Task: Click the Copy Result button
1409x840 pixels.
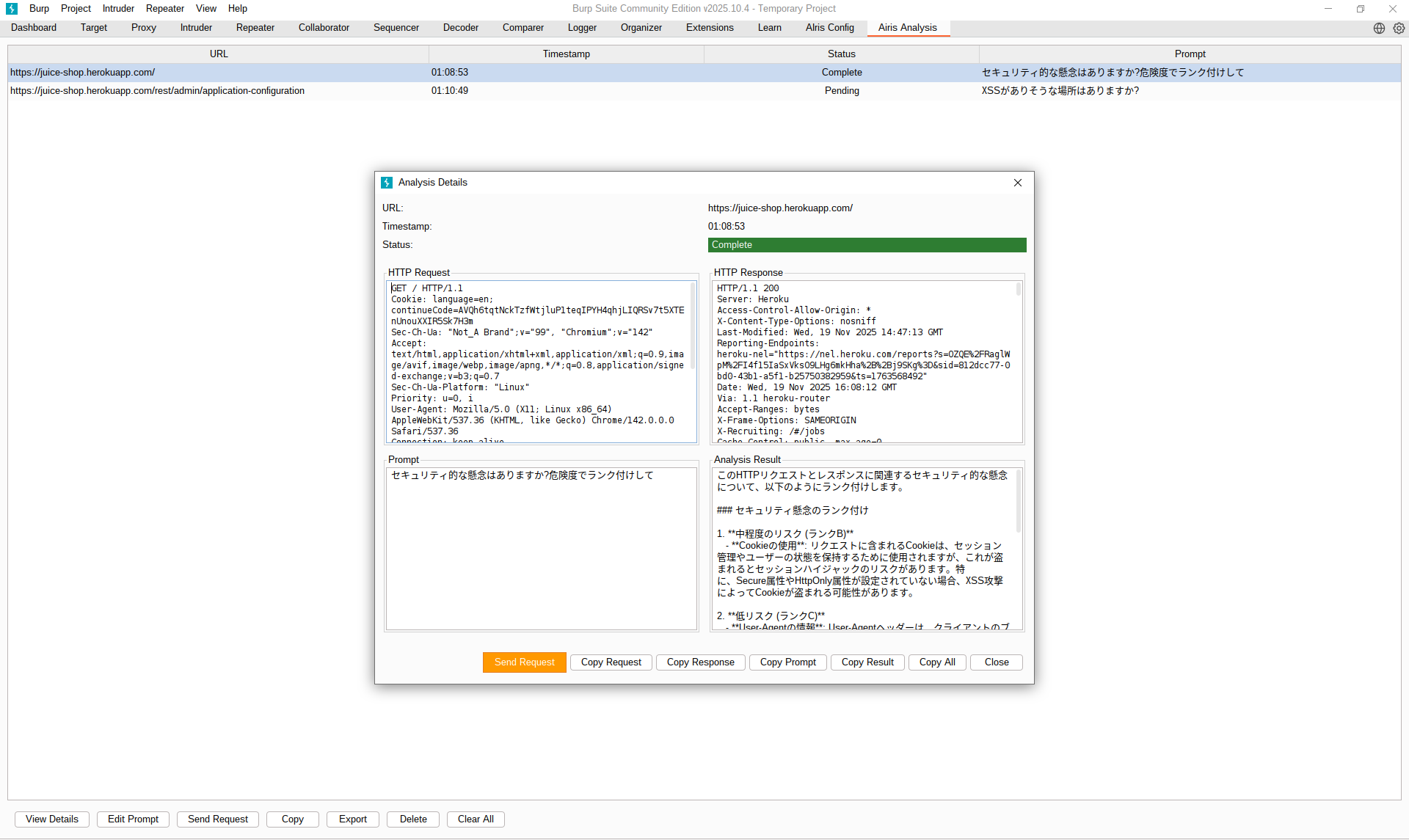Action: 867,662
